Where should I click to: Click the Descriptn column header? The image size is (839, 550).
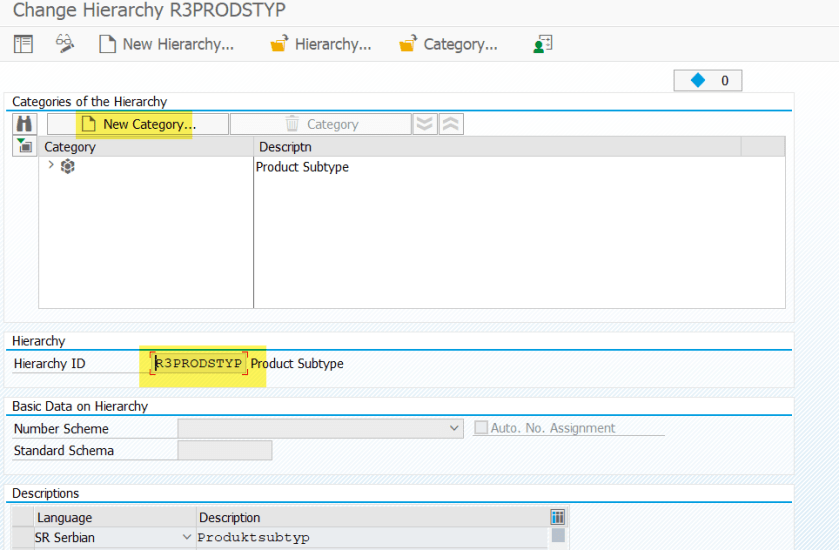click(498, 147)
